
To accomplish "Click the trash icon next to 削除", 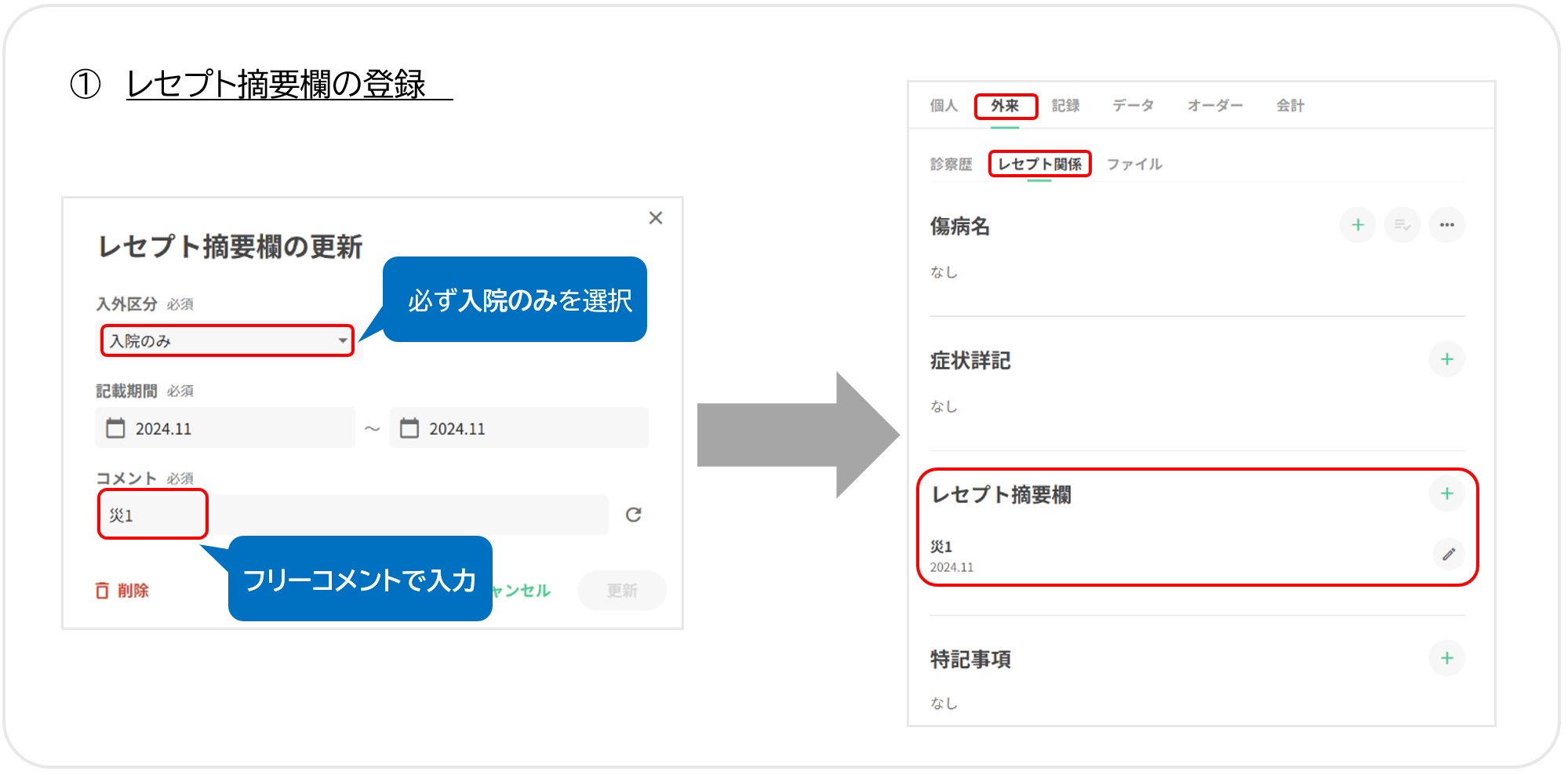I will click(102, 591).
